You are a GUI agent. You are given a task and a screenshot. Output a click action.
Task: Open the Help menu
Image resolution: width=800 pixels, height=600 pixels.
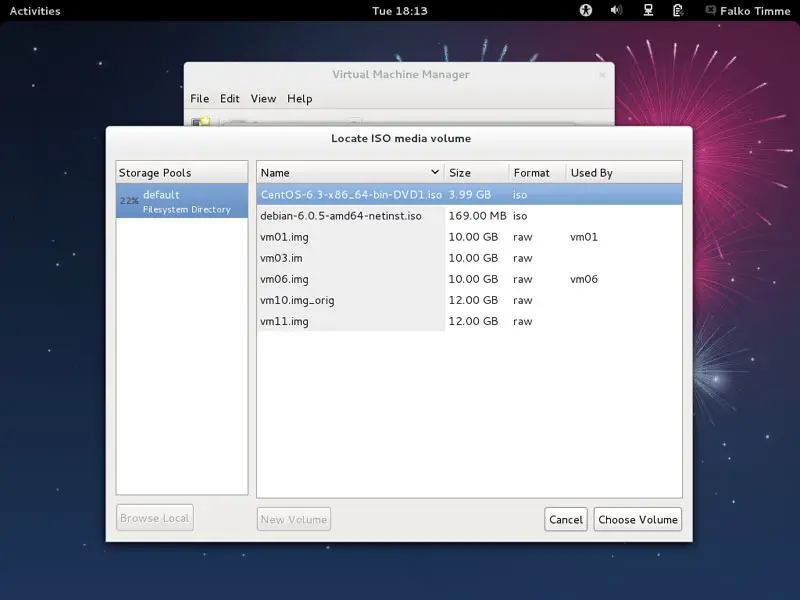click(x=300, y=99)
